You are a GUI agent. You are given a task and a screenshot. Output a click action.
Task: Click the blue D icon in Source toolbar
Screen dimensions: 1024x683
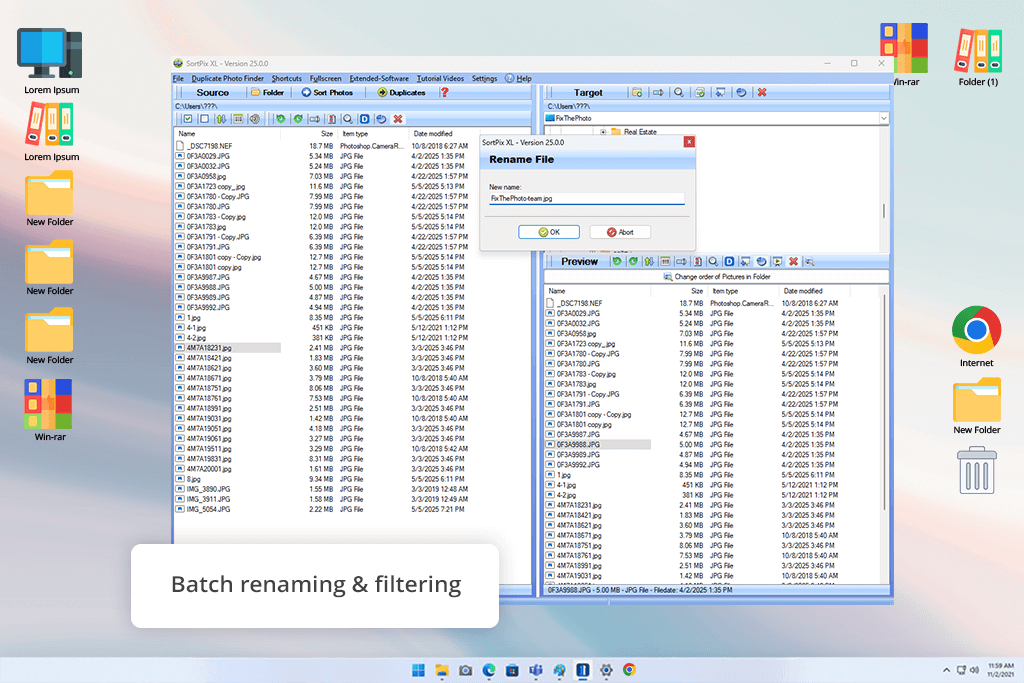364,119
